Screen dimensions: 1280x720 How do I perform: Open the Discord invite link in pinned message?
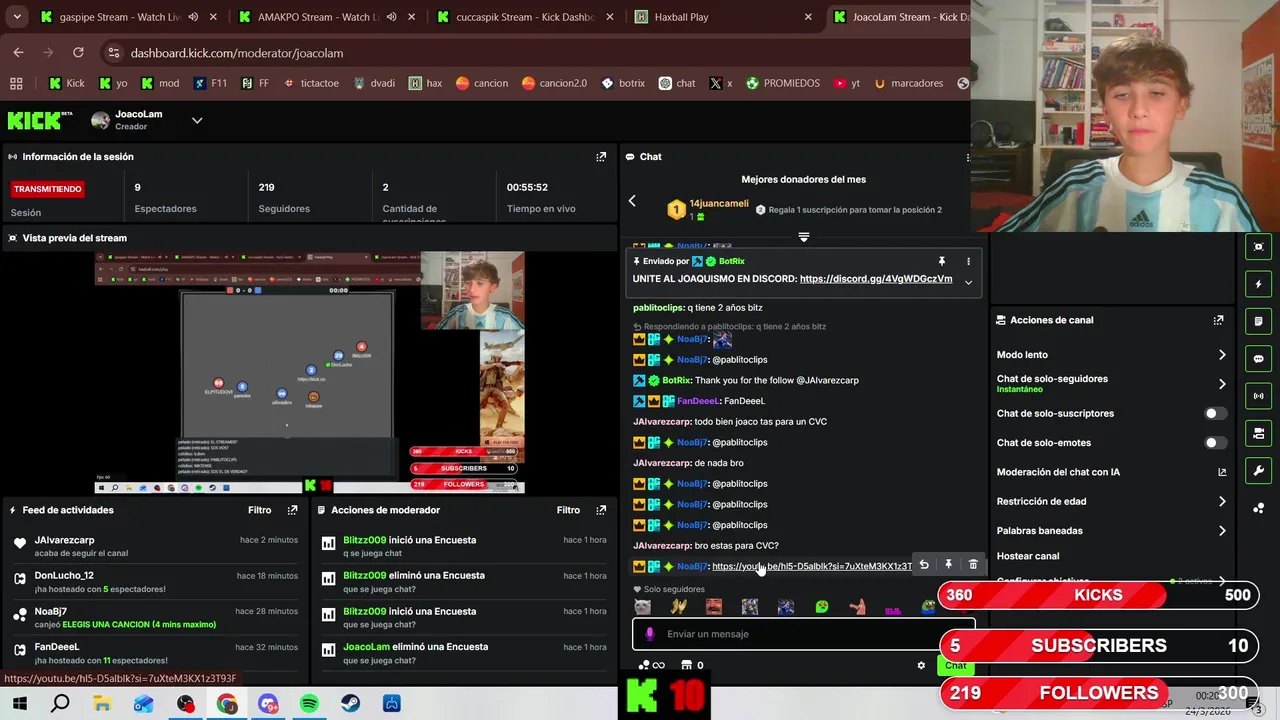(876, 279)
